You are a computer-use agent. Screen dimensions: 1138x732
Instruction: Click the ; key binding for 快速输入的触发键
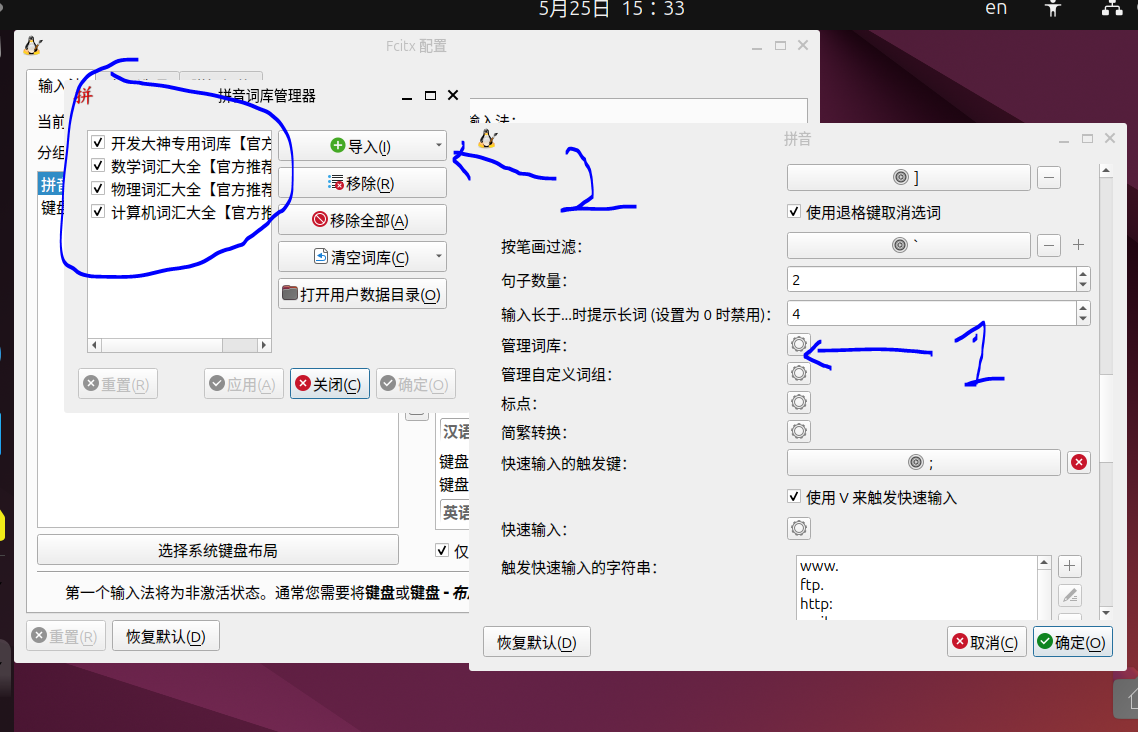click(x=924, y=462)
